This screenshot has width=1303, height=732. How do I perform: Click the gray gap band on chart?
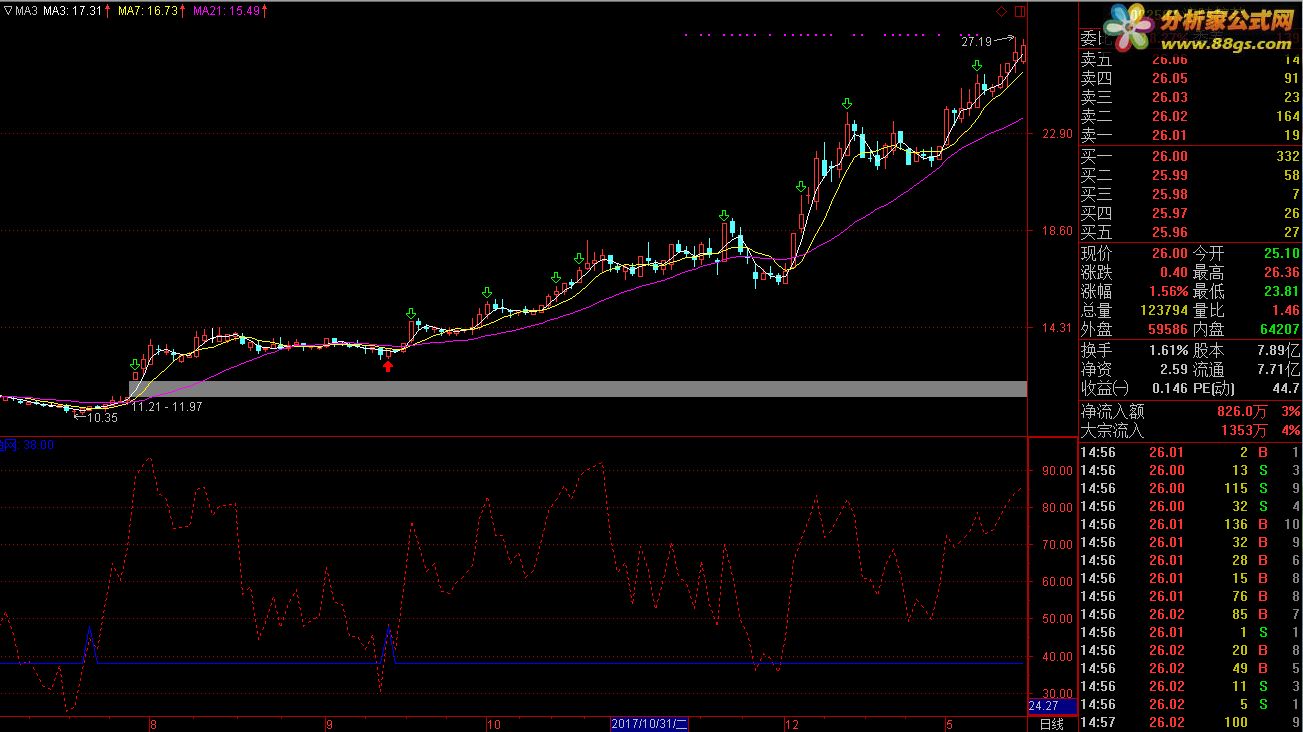point(578,389)
